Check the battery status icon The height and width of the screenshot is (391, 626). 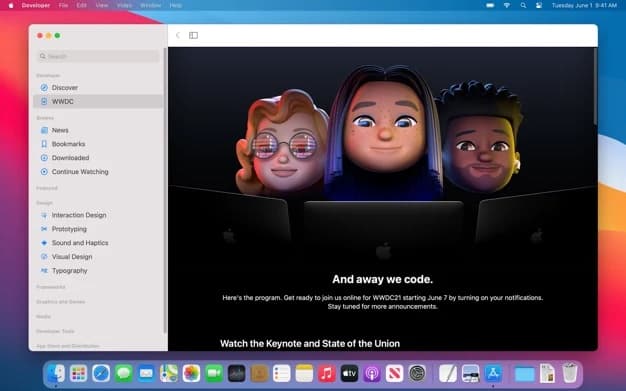click(490, 5)
